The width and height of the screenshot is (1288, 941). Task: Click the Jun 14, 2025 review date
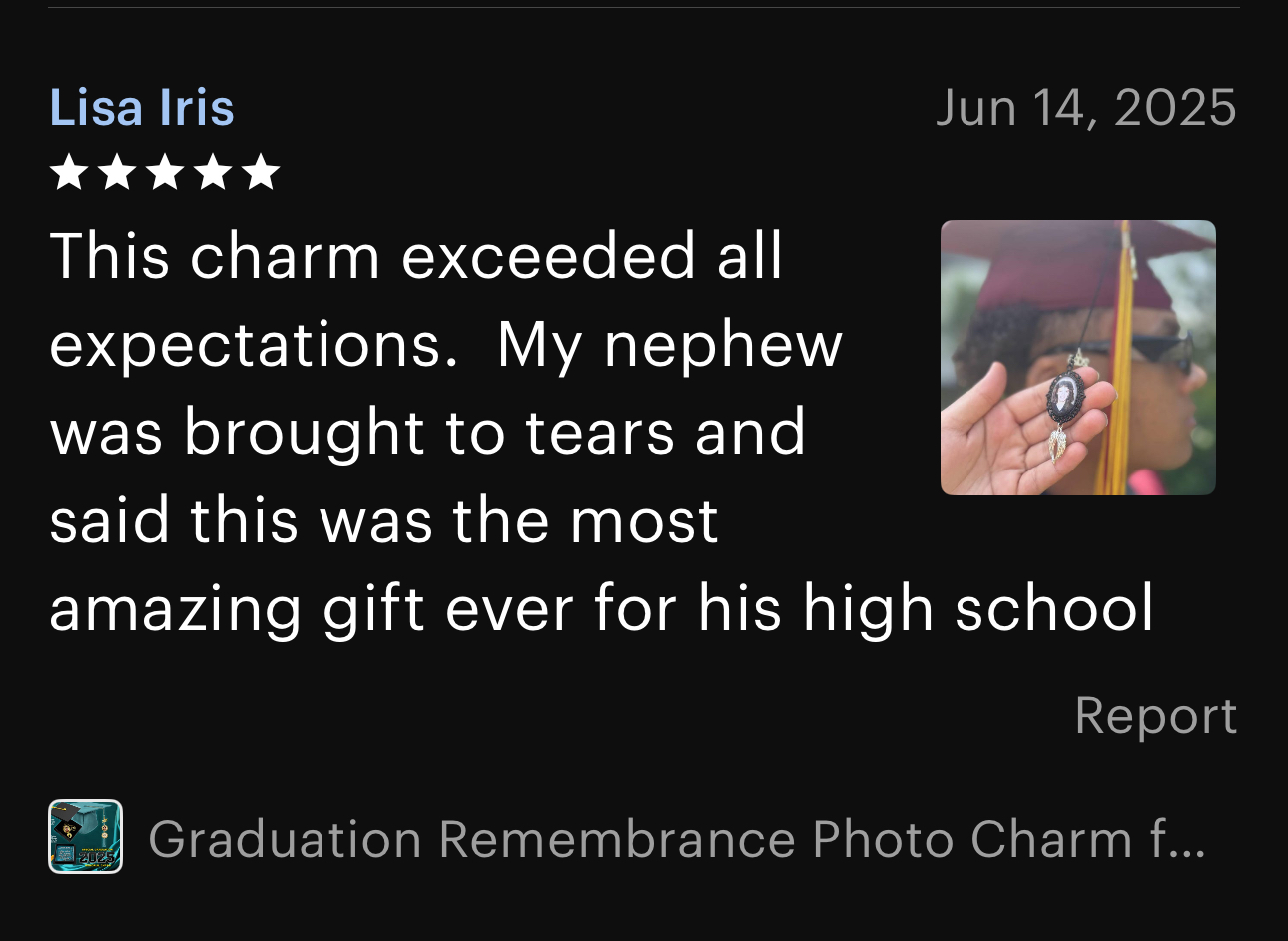1086,107
